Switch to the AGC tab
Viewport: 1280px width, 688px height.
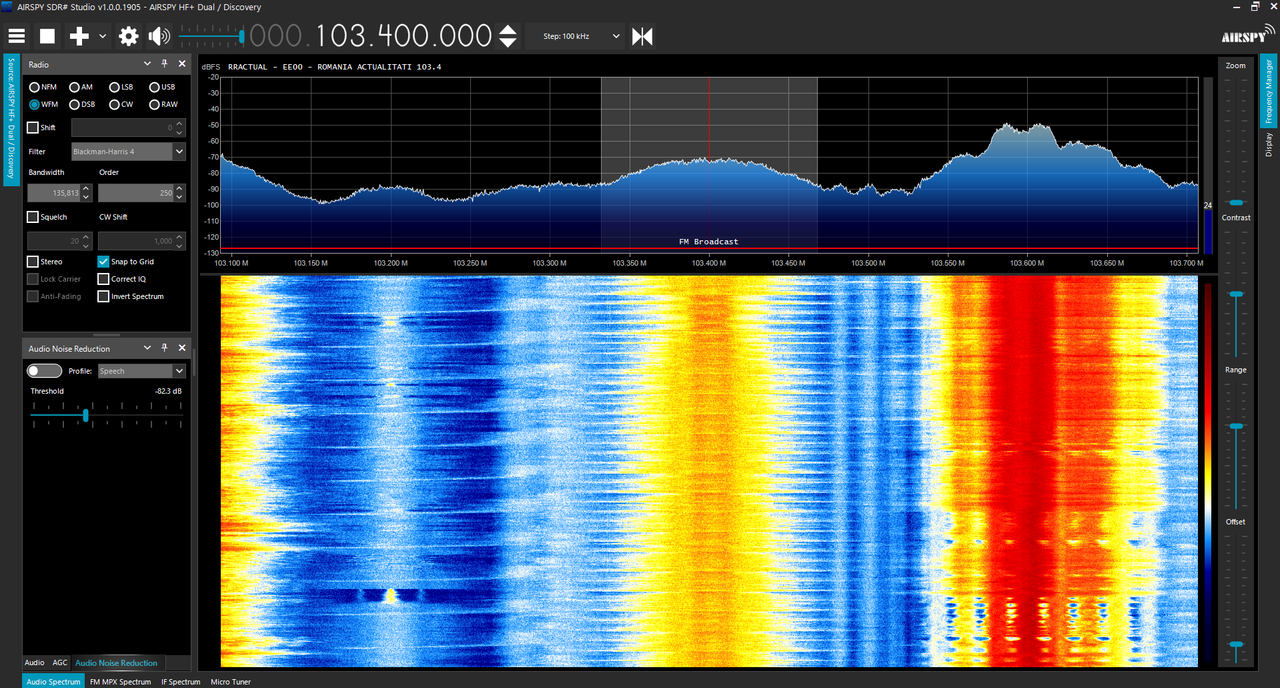(60, 662)
